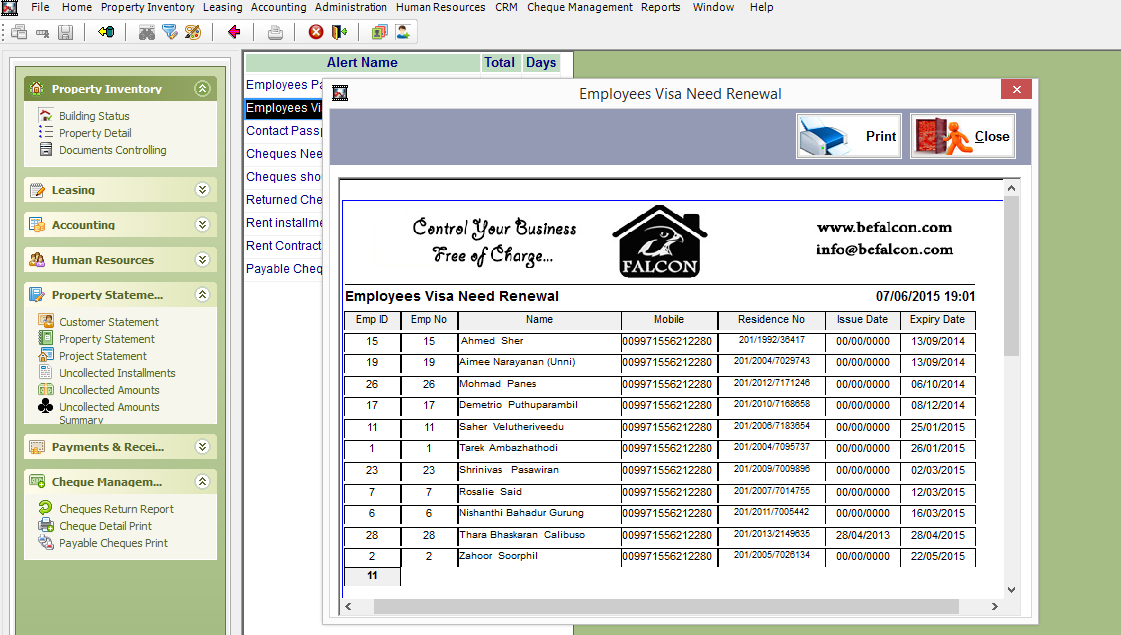Expand the Accounting panel

pos(202,225)
